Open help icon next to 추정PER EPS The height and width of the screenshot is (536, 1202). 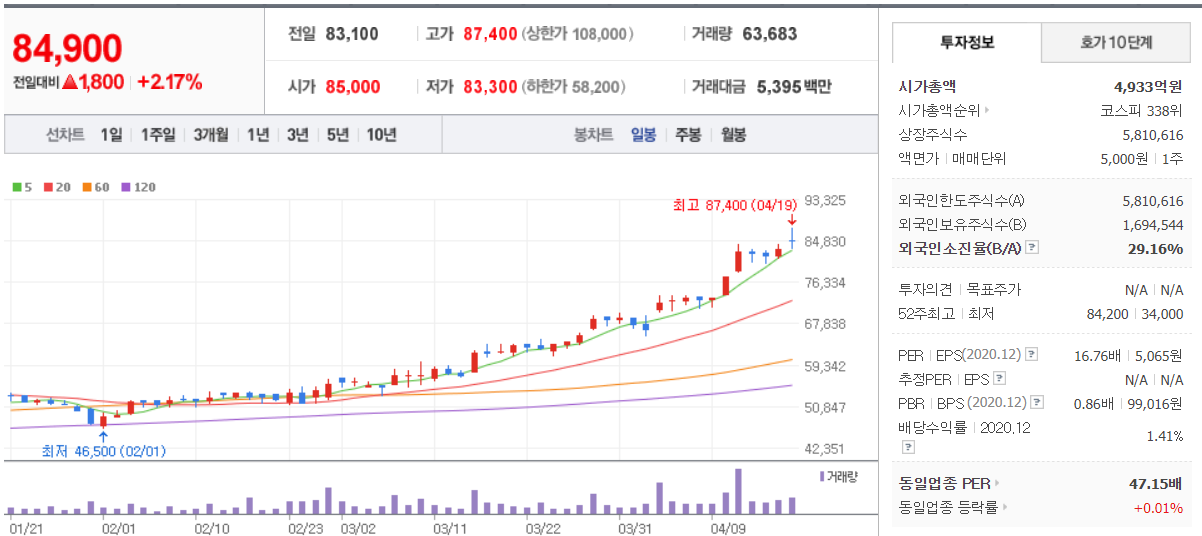(999, 379)
